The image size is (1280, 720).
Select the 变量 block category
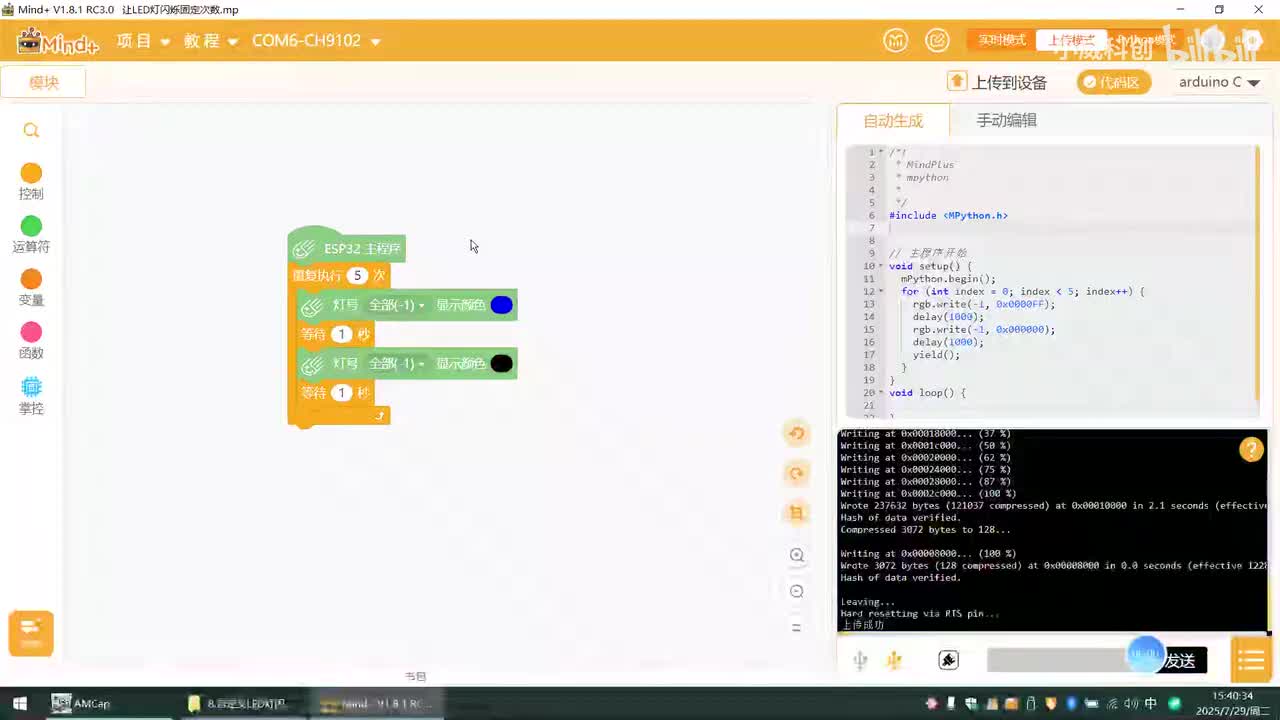31,288
